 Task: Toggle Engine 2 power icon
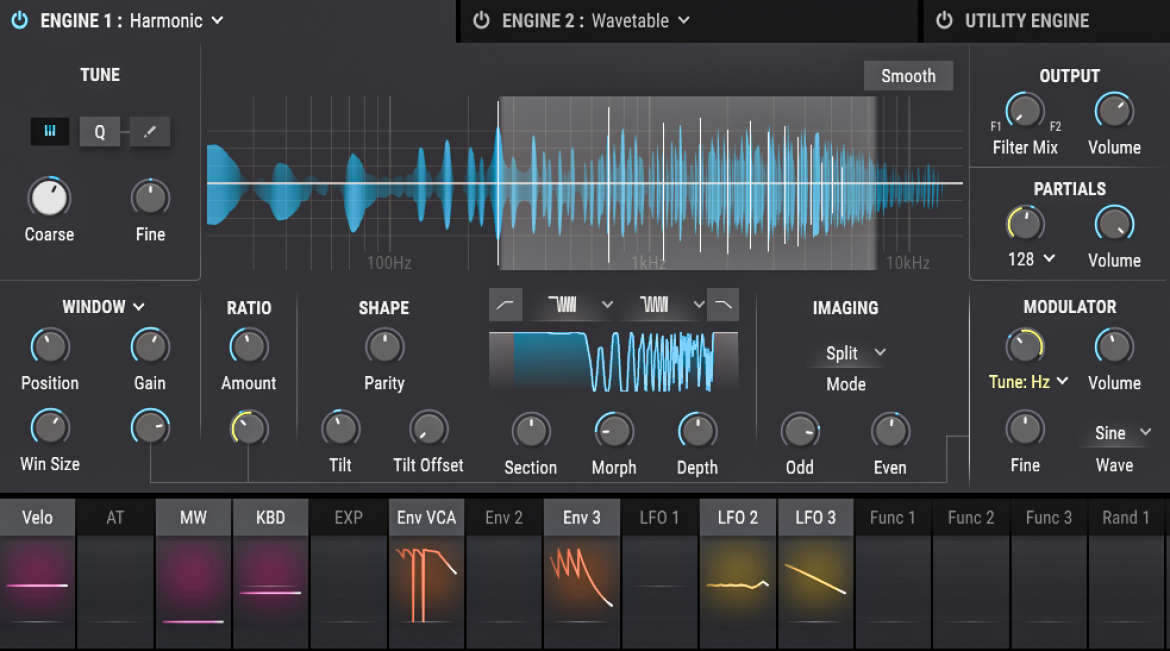coord(481,20)
